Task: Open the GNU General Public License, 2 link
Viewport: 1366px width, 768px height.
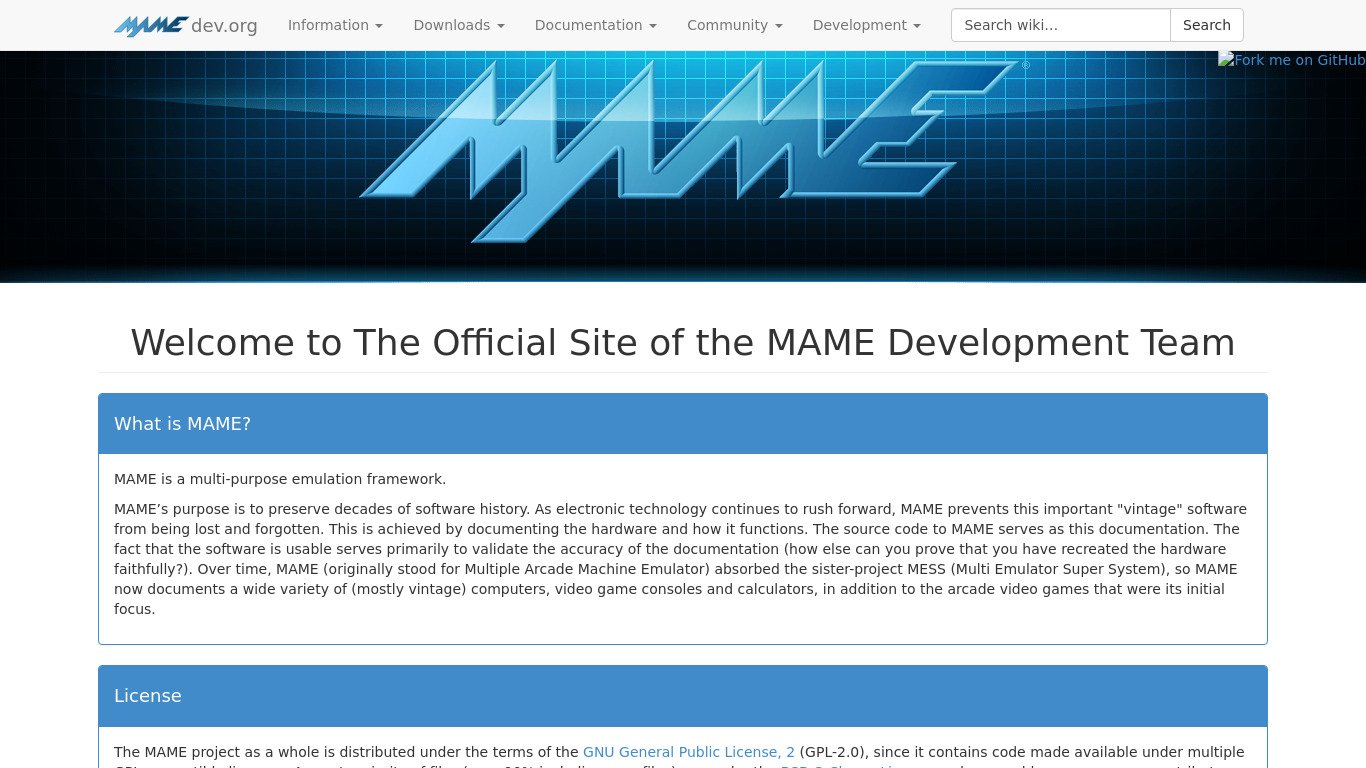Action: click(689, 752)
